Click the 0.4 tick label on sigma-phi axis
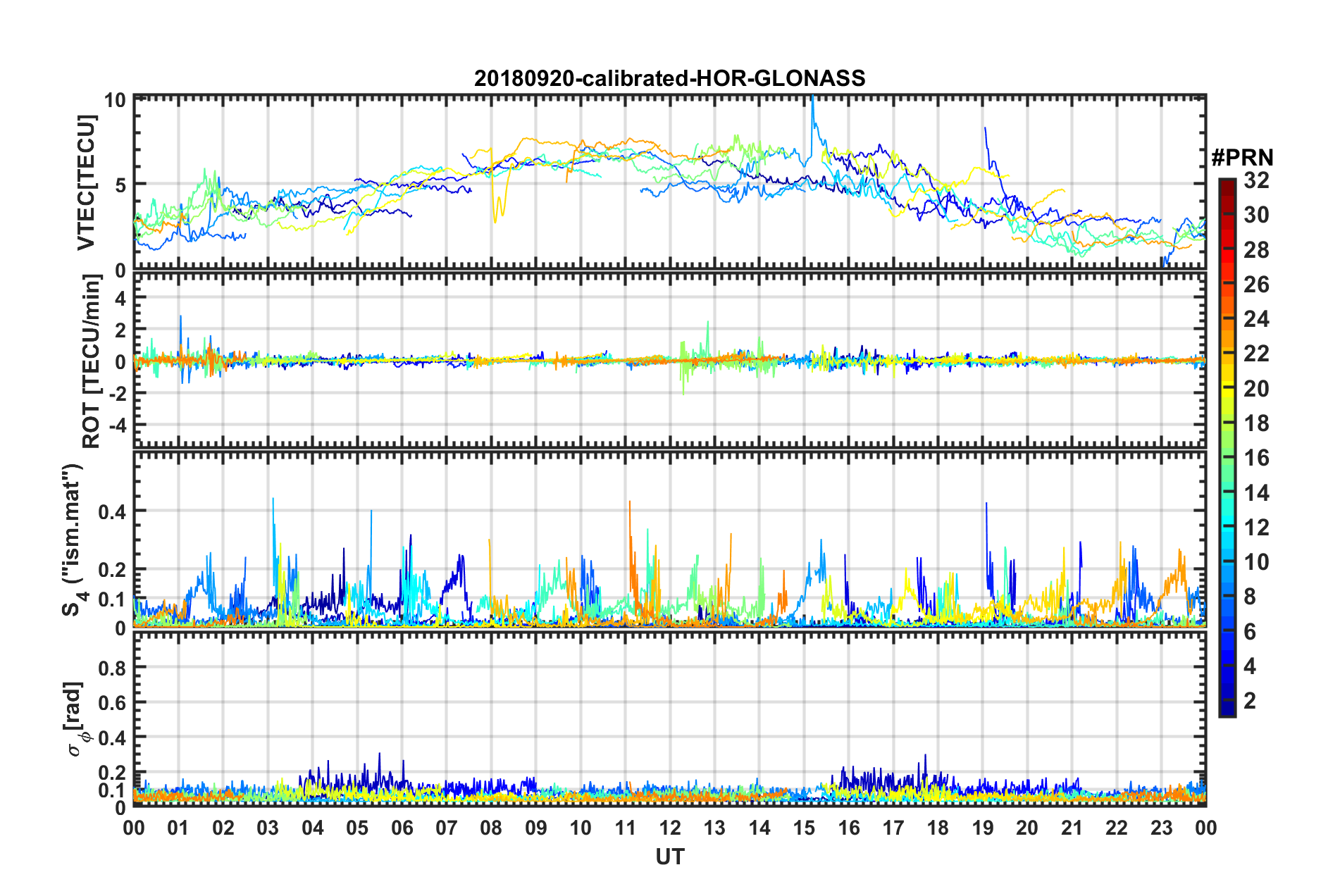This screenshot has width=1340, height=896. 112,738
